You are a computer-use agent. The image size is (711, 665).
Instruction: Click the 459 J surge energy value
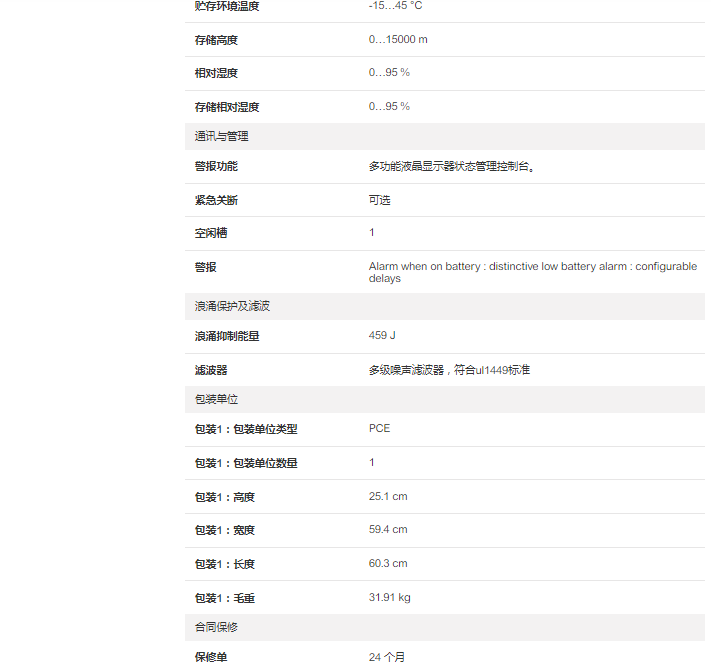[382, 336]
